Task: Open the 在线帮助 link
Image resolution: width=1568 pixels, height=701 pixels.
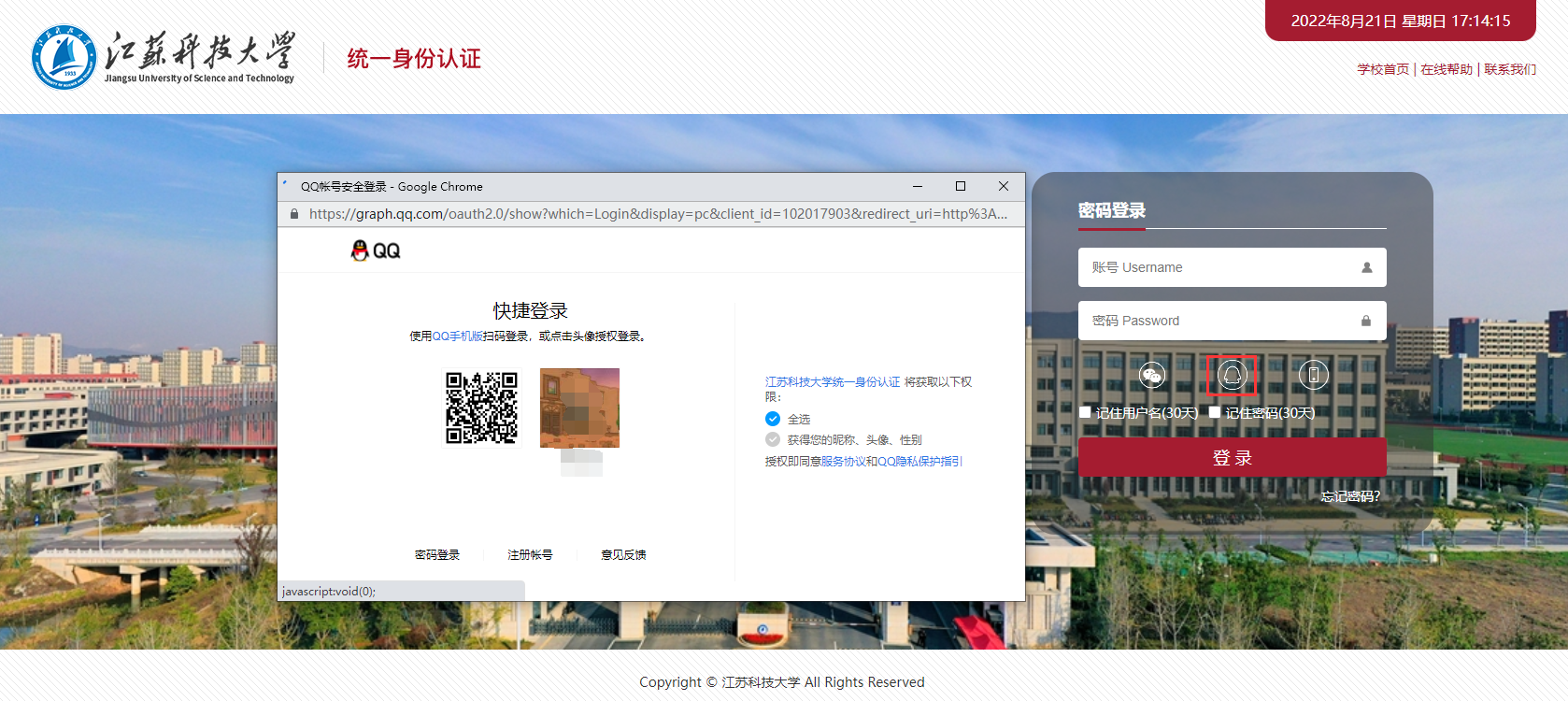Action: pyautogui.click(x=1447, y=69)
